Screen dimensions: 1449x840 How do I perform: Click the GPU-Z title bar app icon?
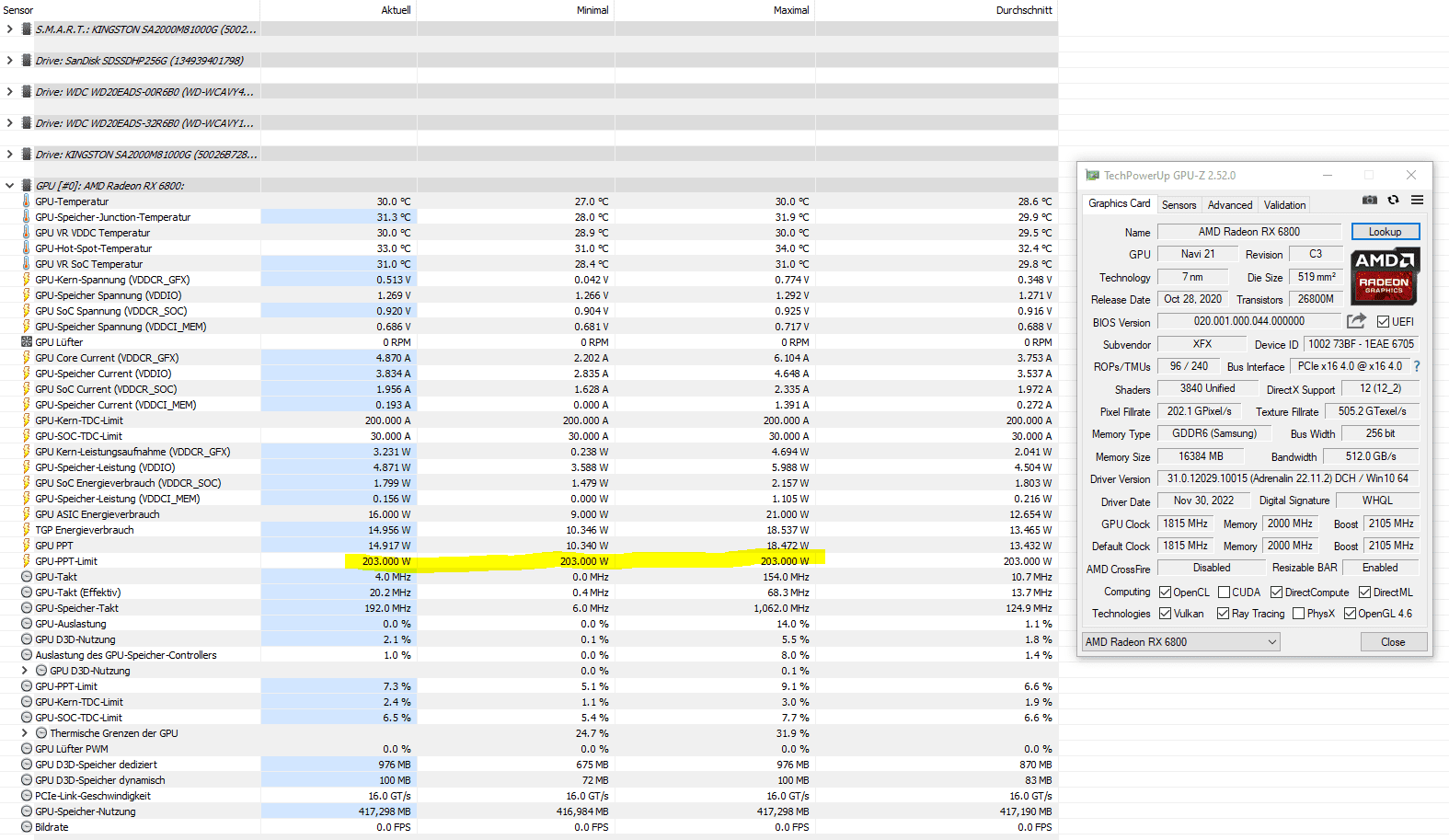(1092, 175)
